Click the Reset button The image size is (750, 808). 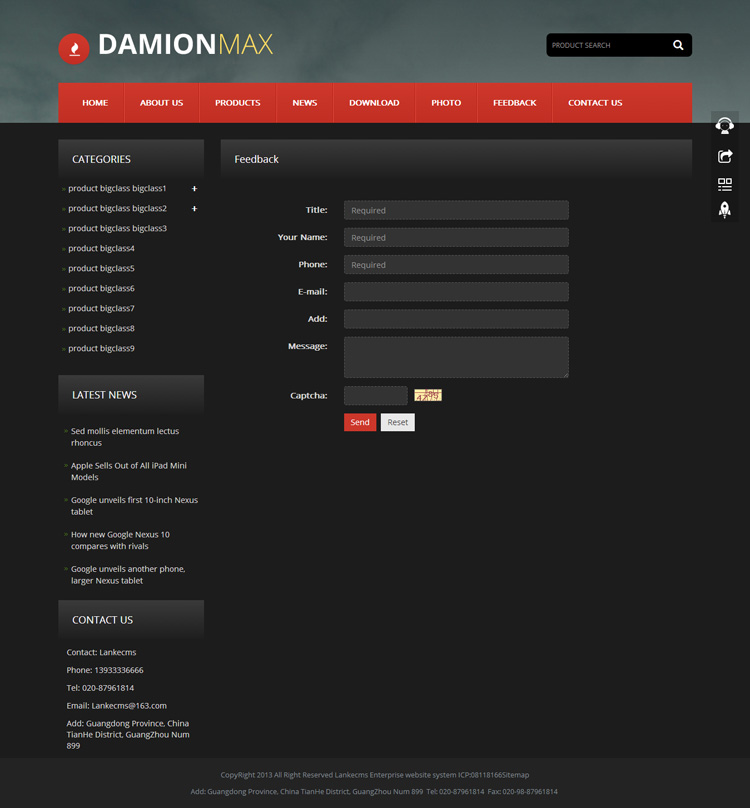[397, 422]
